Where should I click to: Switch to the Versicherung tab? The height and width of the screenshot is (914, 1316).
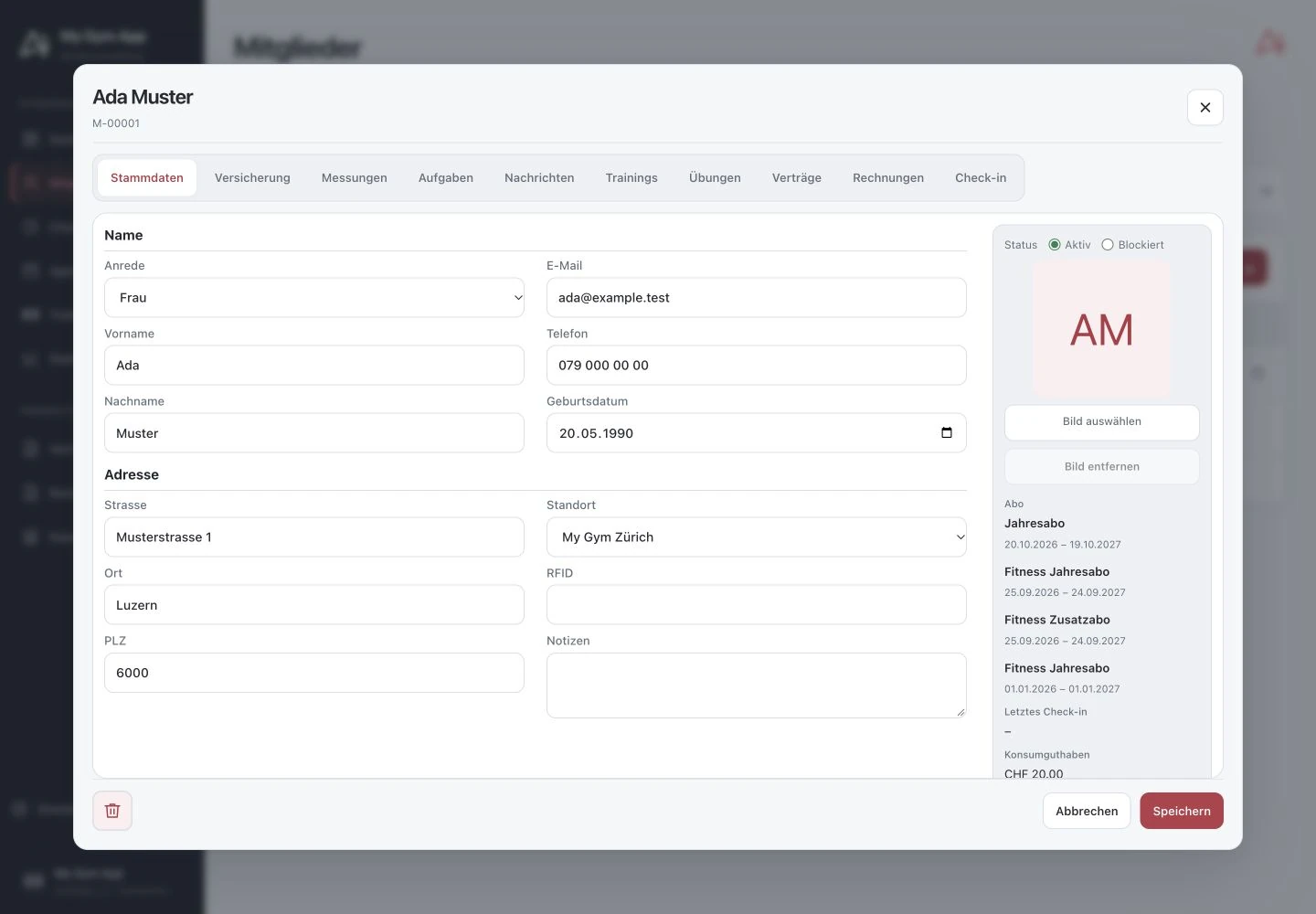[x=252, y=178]
